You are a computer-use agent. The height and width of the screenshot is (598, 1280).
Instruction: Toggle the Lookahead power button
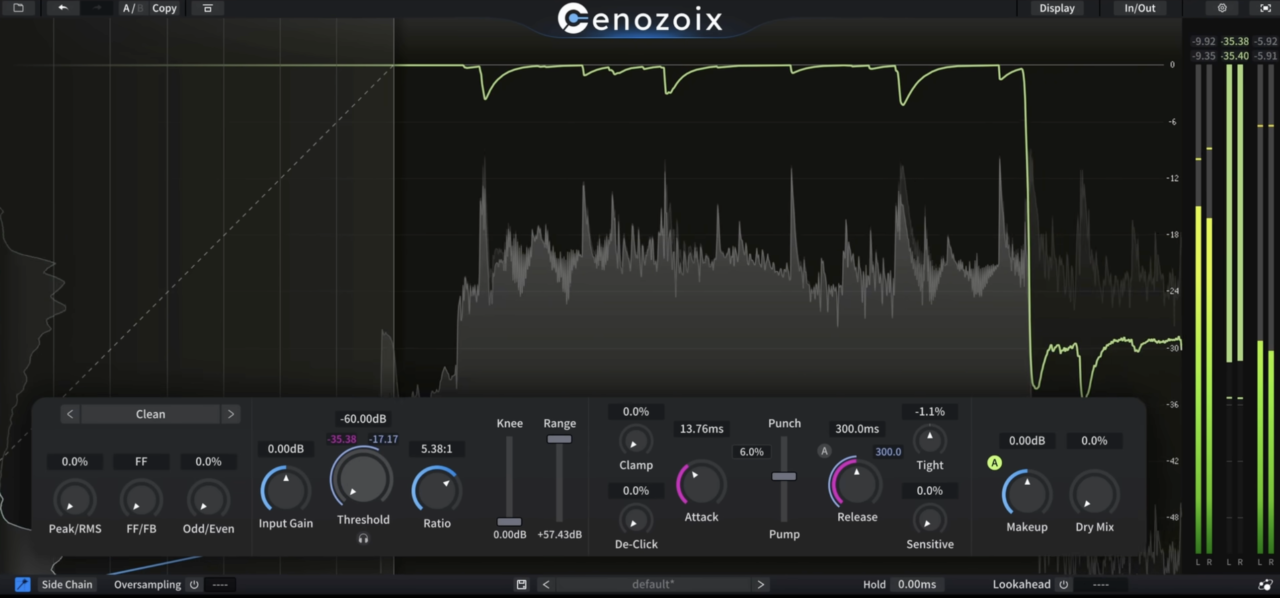[1063, 585]
